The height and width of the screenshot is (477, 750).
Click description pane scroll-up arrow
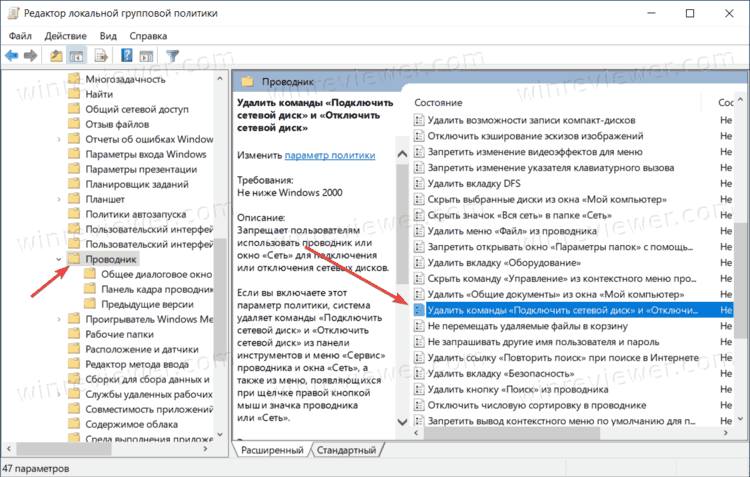point(402,154)
